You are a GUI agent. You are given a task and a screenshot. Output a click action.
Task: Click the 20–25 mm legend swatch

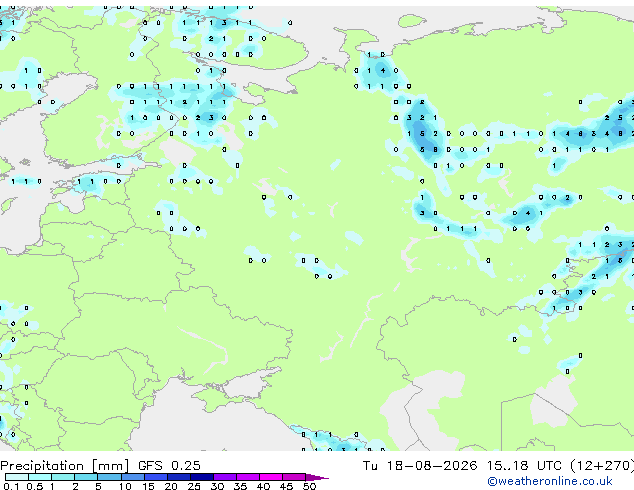pos(178,477)
